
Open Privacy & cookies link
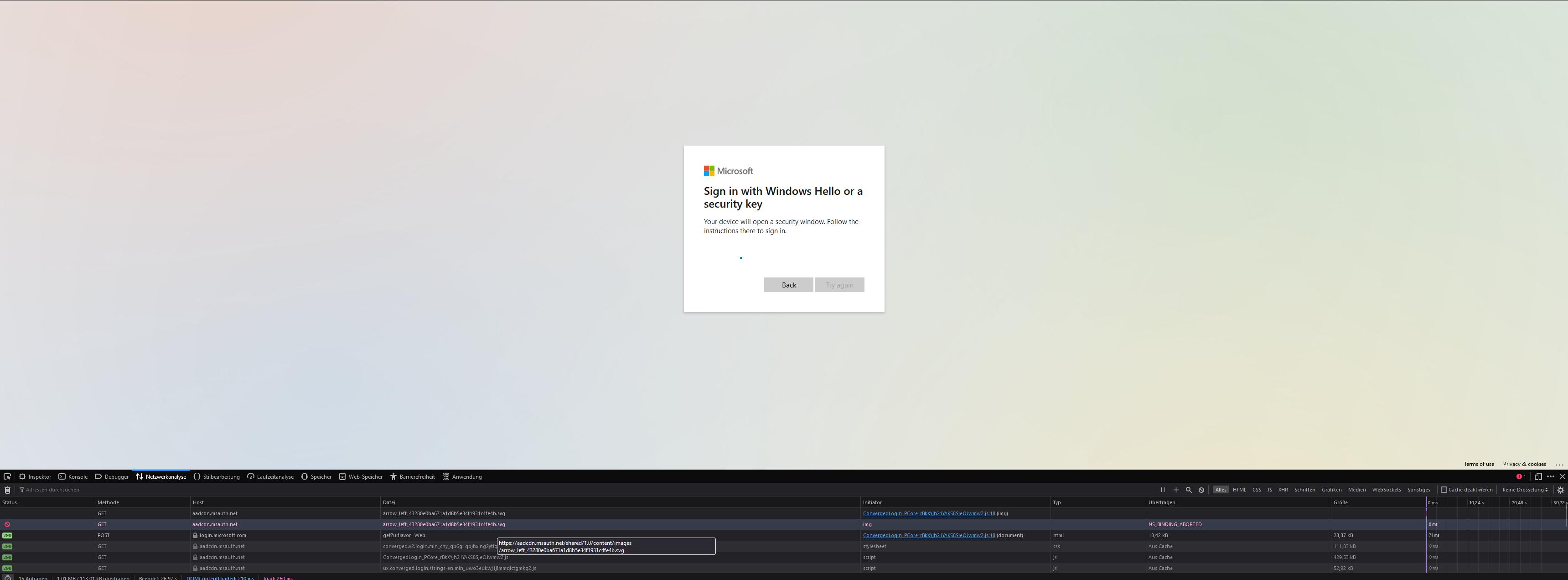coord(1524,464)
